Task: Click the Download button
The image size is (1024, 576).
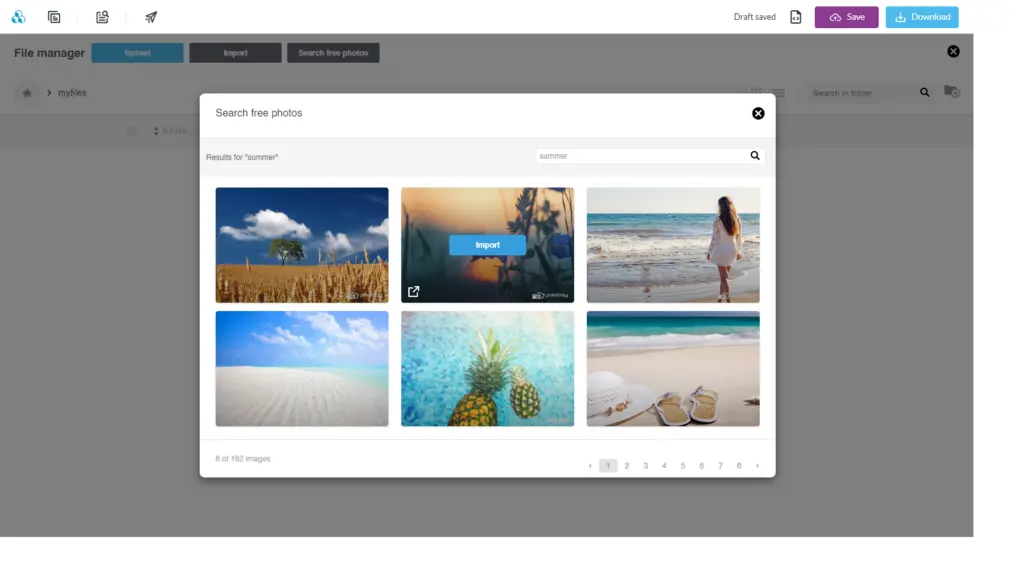Action: click(x=921, y=17)
